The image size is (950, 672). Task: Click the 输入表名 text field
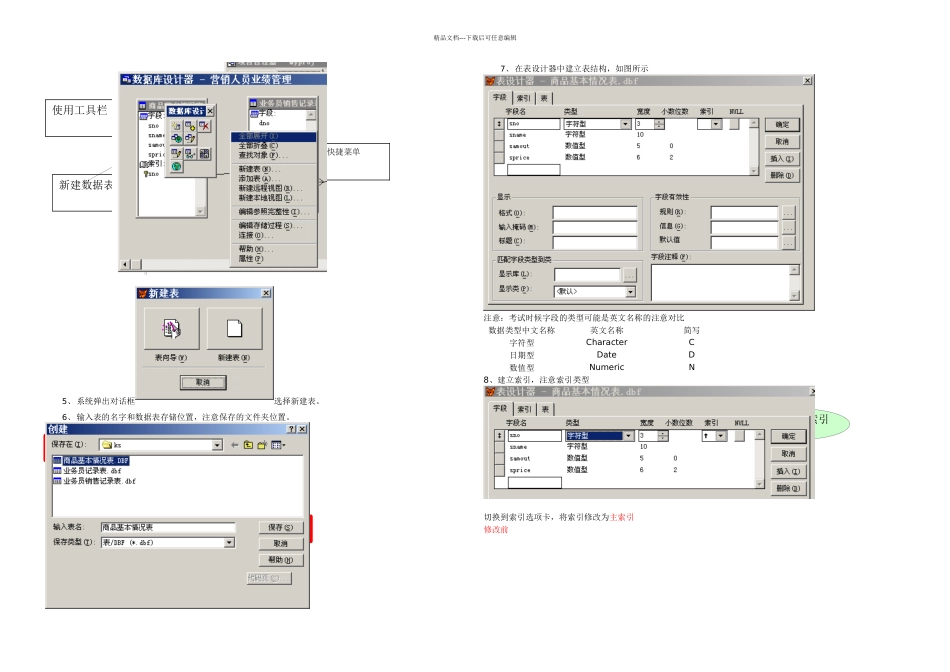[168, 527]
